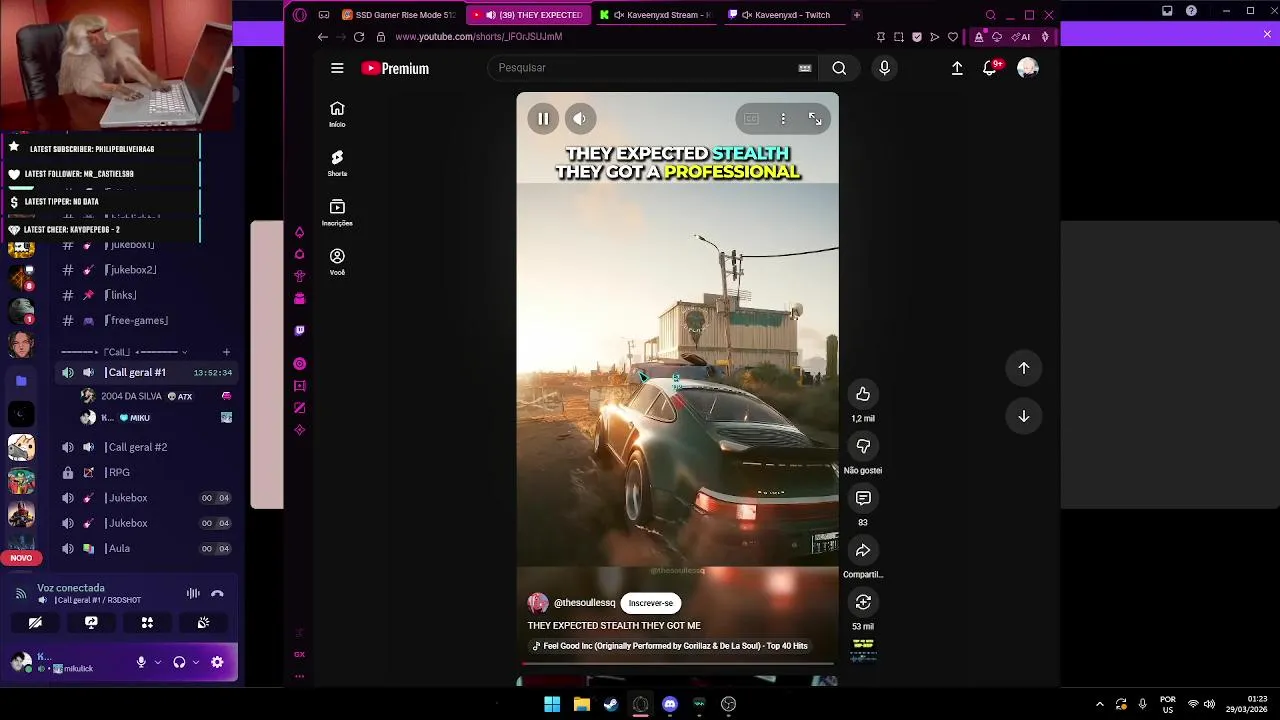
Task: Open the on-screen keyboard icon in search
Action: click(x=805, y=68)
